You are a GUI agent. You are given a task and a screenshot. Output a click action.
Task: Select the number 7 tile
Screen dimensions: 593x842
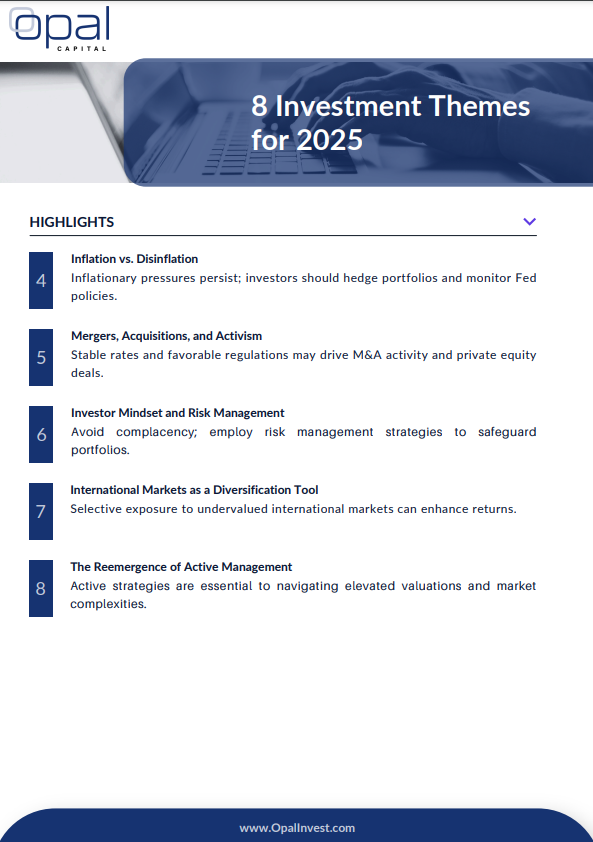click(41, 511)
